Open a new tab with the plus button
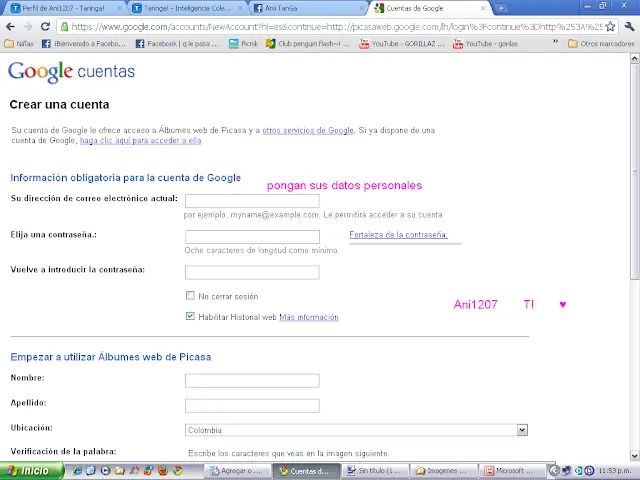 click(501, 8)
